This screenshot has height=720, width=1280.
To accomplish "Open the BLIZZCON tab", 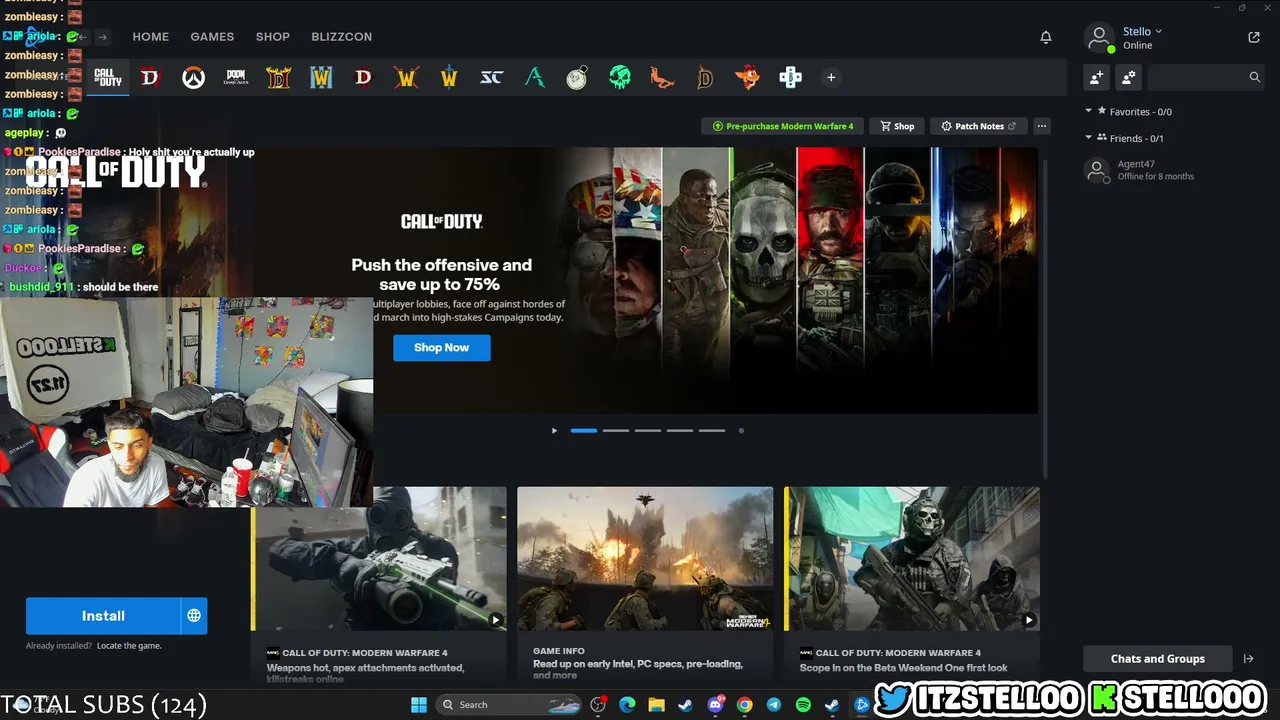I will (x=342, y=37).
